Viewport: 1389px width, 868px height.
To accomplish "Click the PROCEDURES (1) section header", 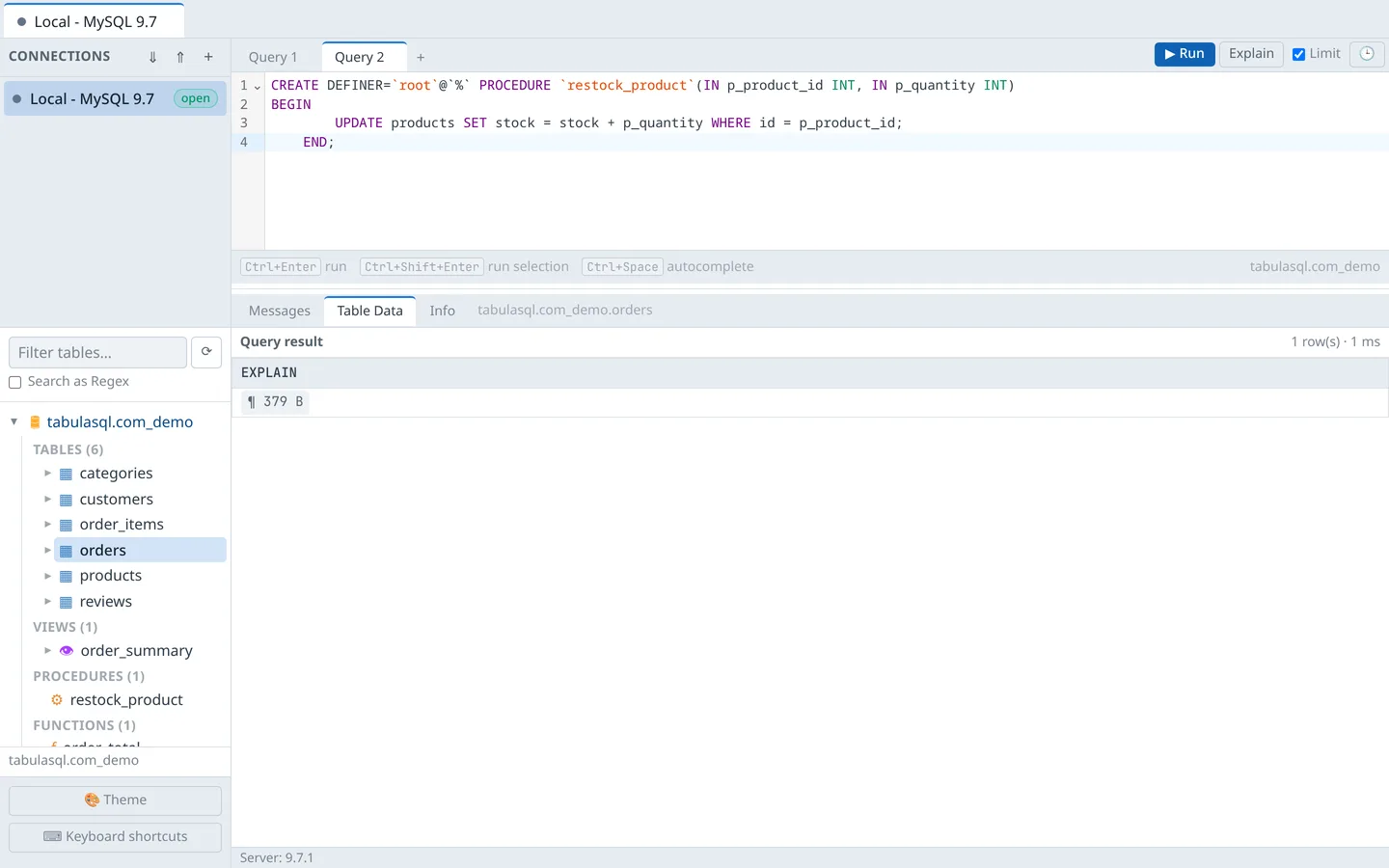I will point(89,676).
